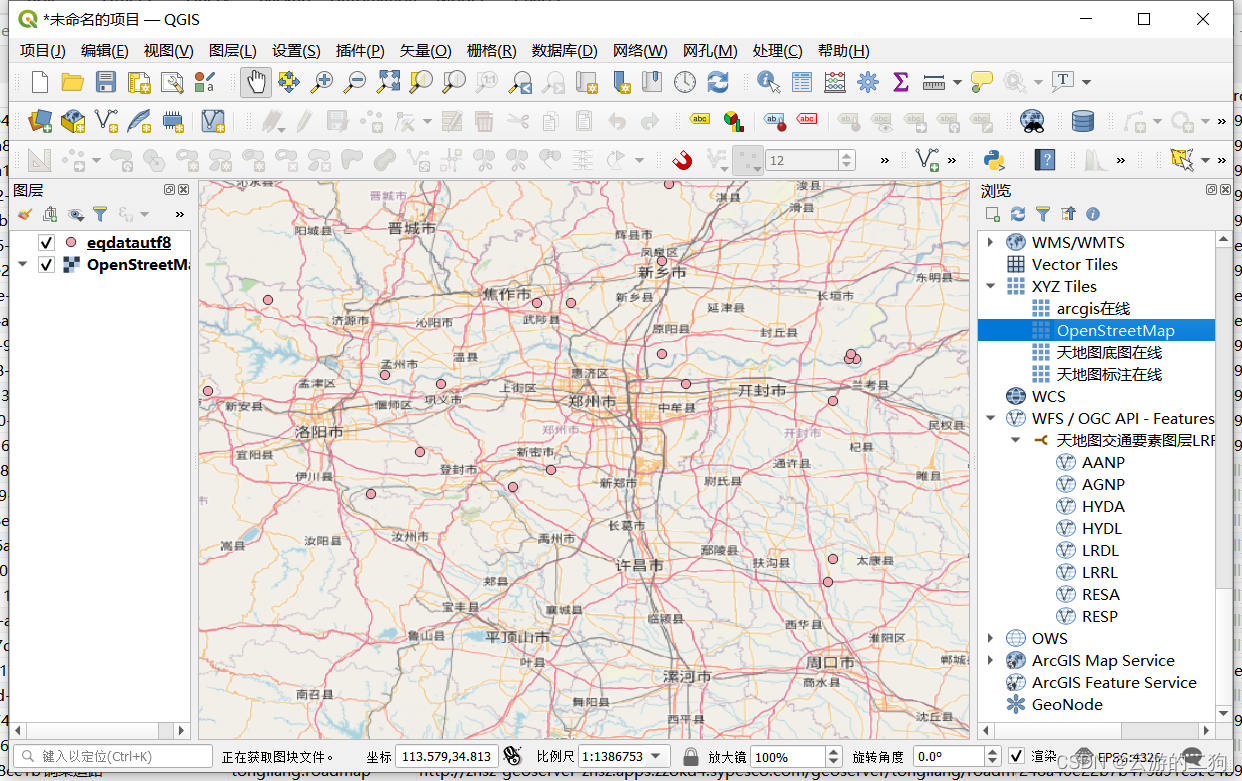Open the Field Calculator abacus icon
1242x781 pixels.
coord(835,82)
